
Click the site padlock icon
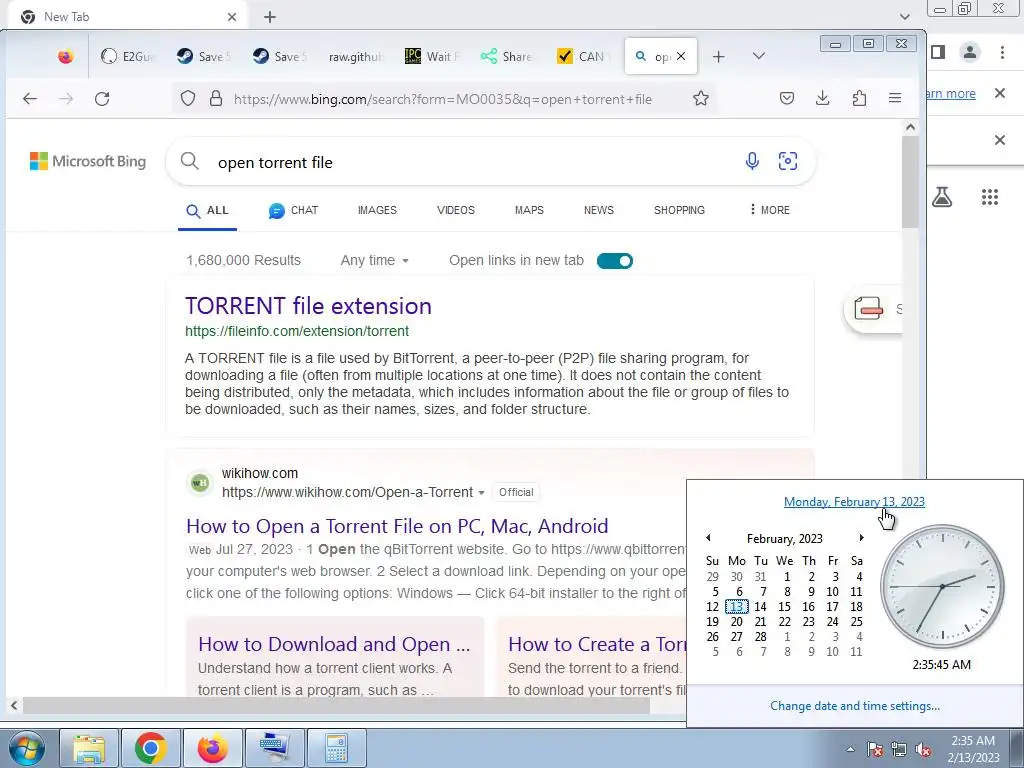(216, 99)
